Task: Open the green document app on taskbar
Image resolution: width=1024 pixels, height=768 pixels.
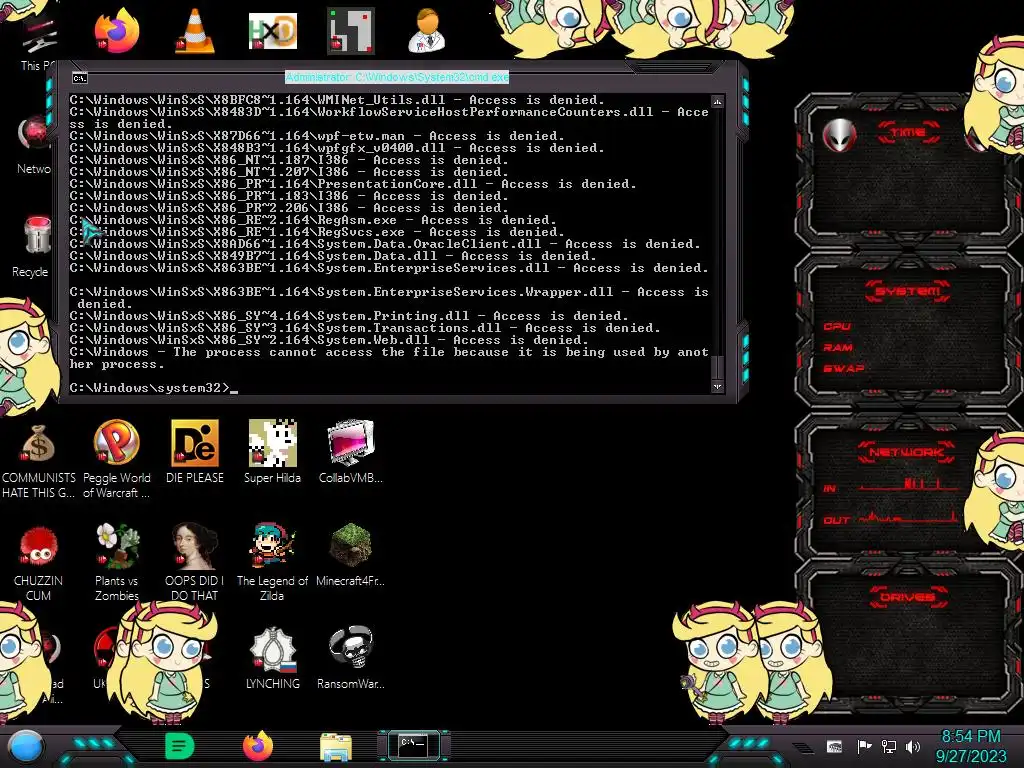Action: (180, 746)
